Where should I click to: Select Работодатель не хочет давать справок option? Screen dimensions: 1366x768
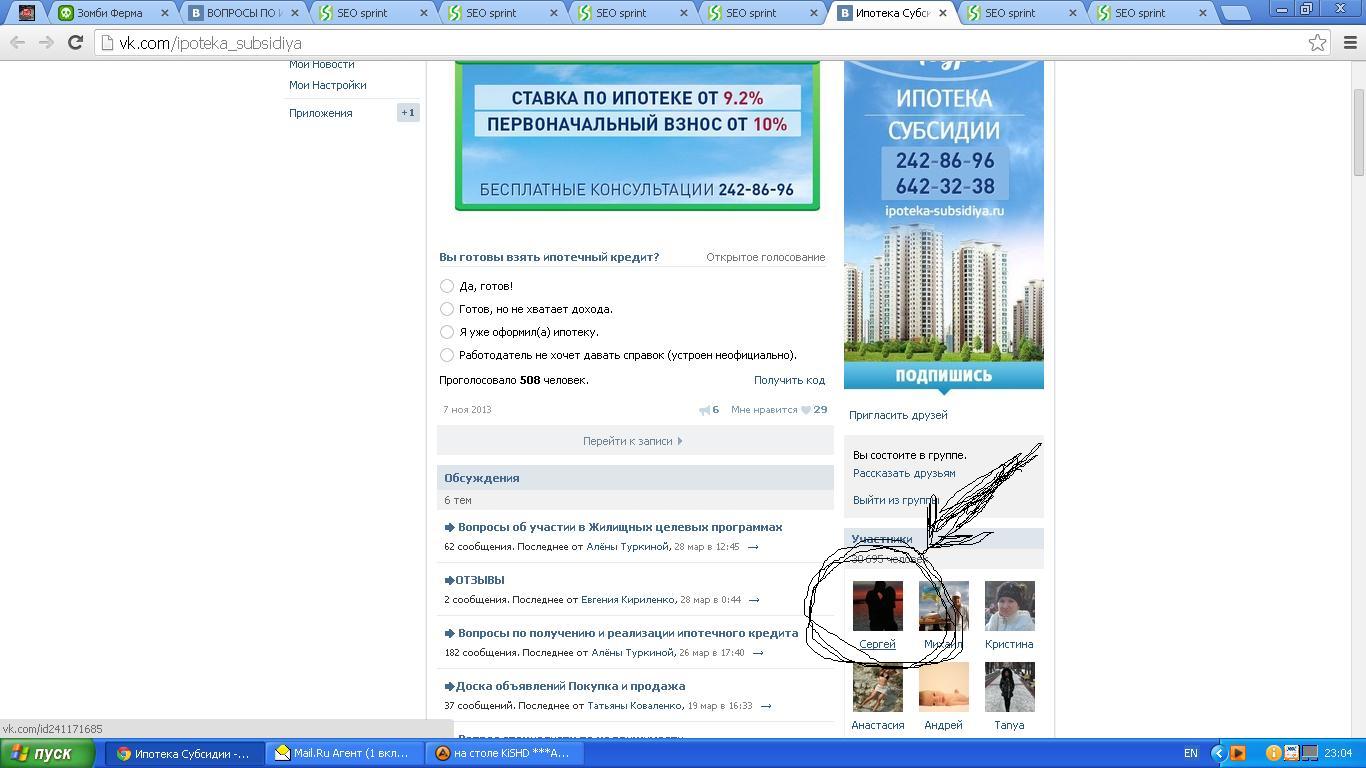point(447,355)
